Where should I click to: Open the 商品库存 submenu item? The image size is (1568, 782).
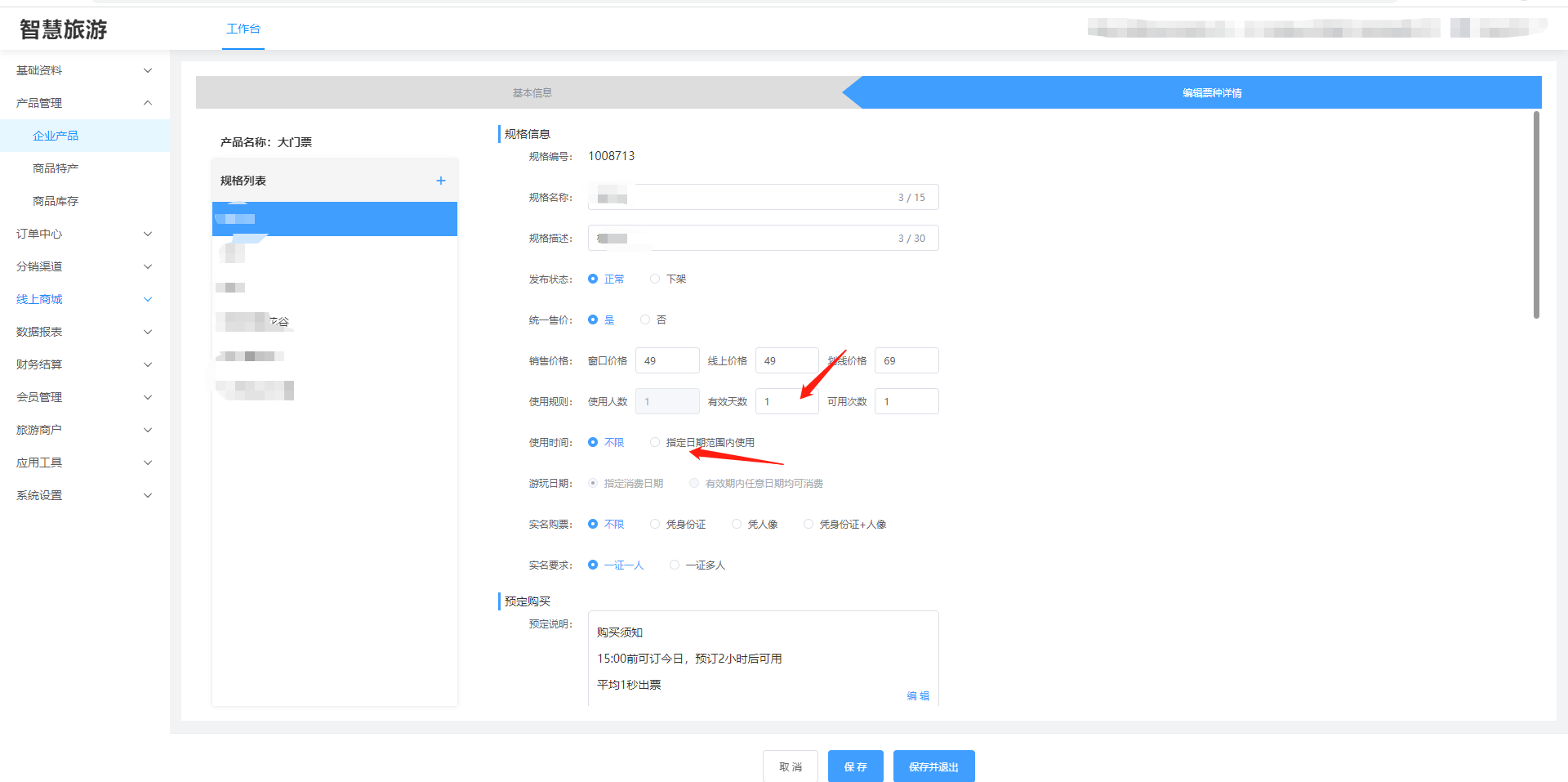point(56,201)
